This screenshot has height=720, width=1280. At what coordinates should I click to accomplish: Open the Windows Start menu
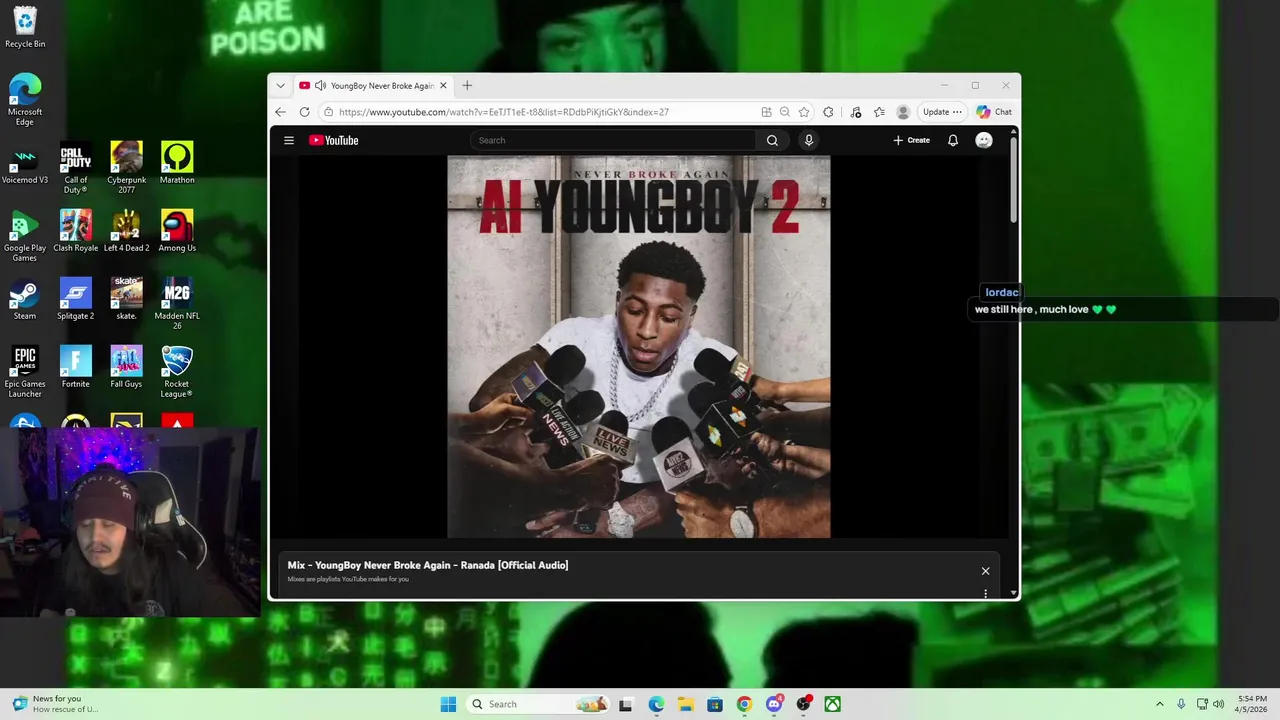click(448, 704)
